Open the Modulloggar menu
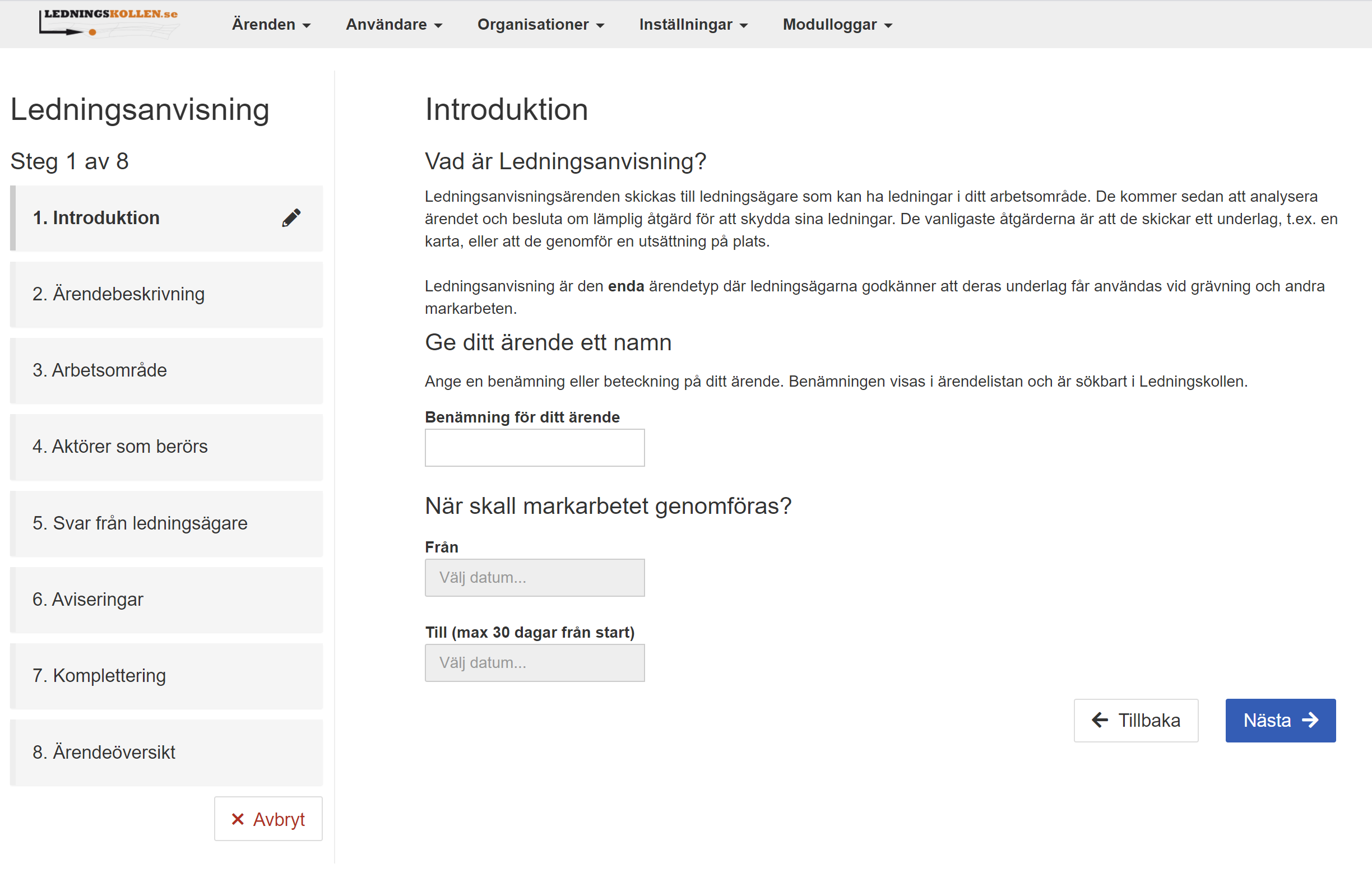1372x882 pixels. [x=837, y=25]
